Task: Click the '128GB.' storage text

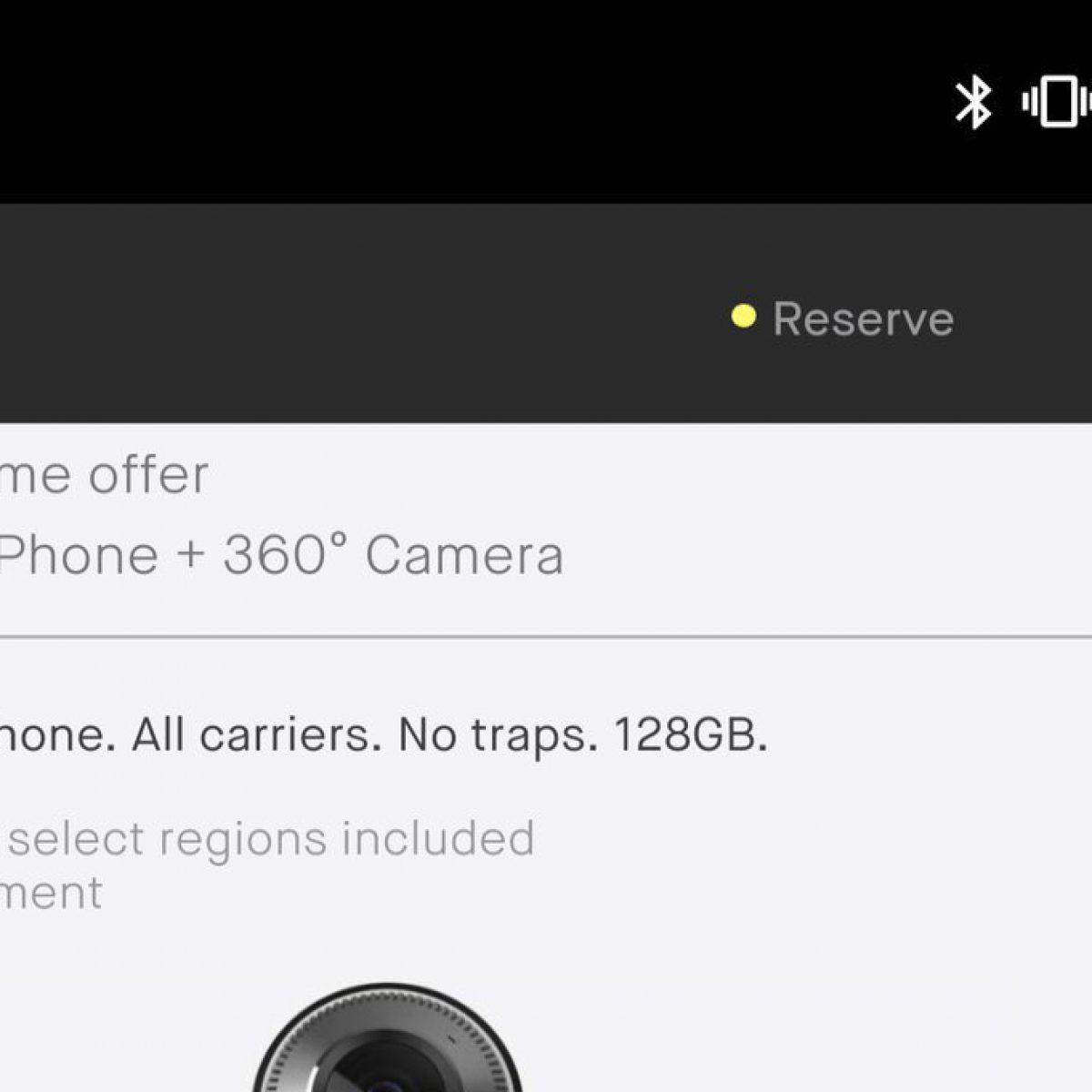Action: [691, 734]
